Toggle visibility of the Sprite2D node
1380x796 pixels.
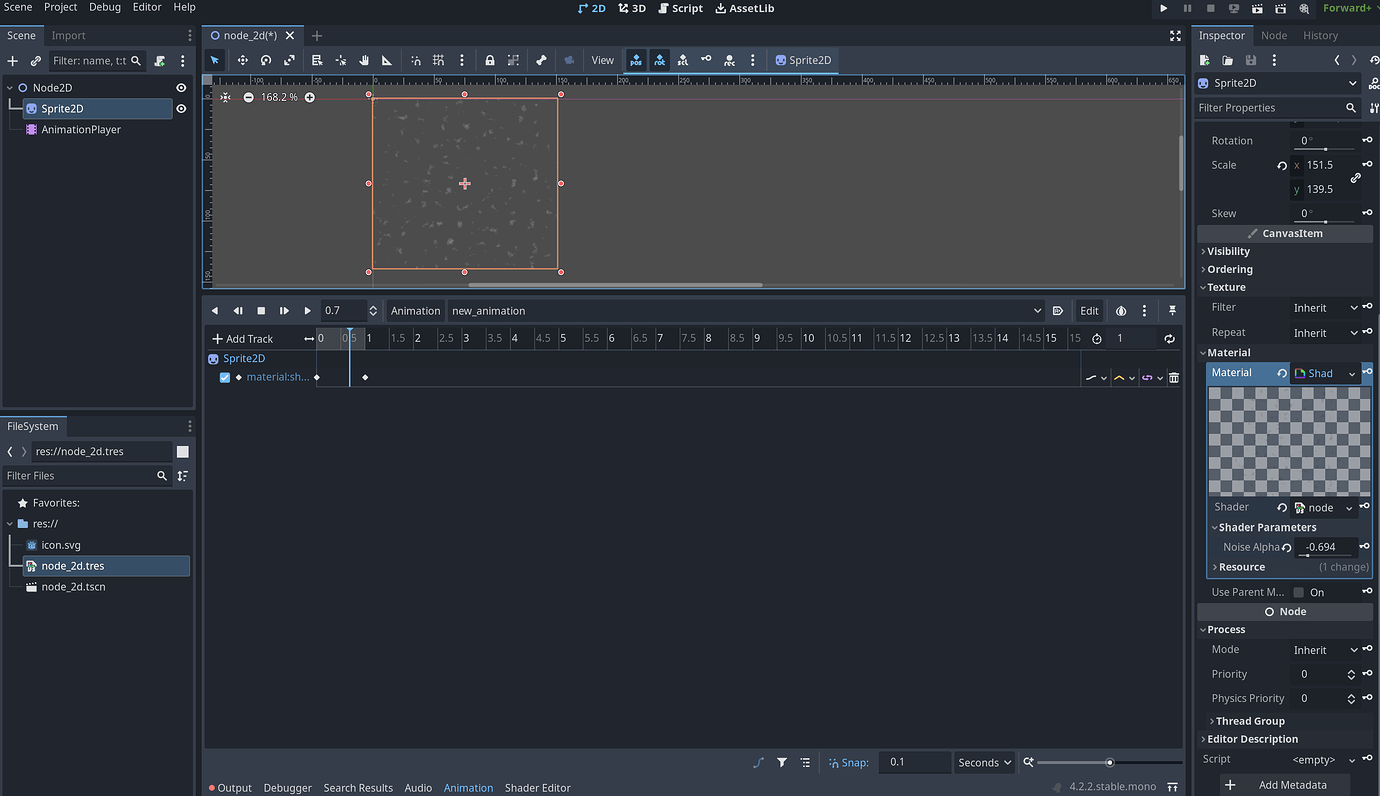pyautogui.click(x=181, y=108)
